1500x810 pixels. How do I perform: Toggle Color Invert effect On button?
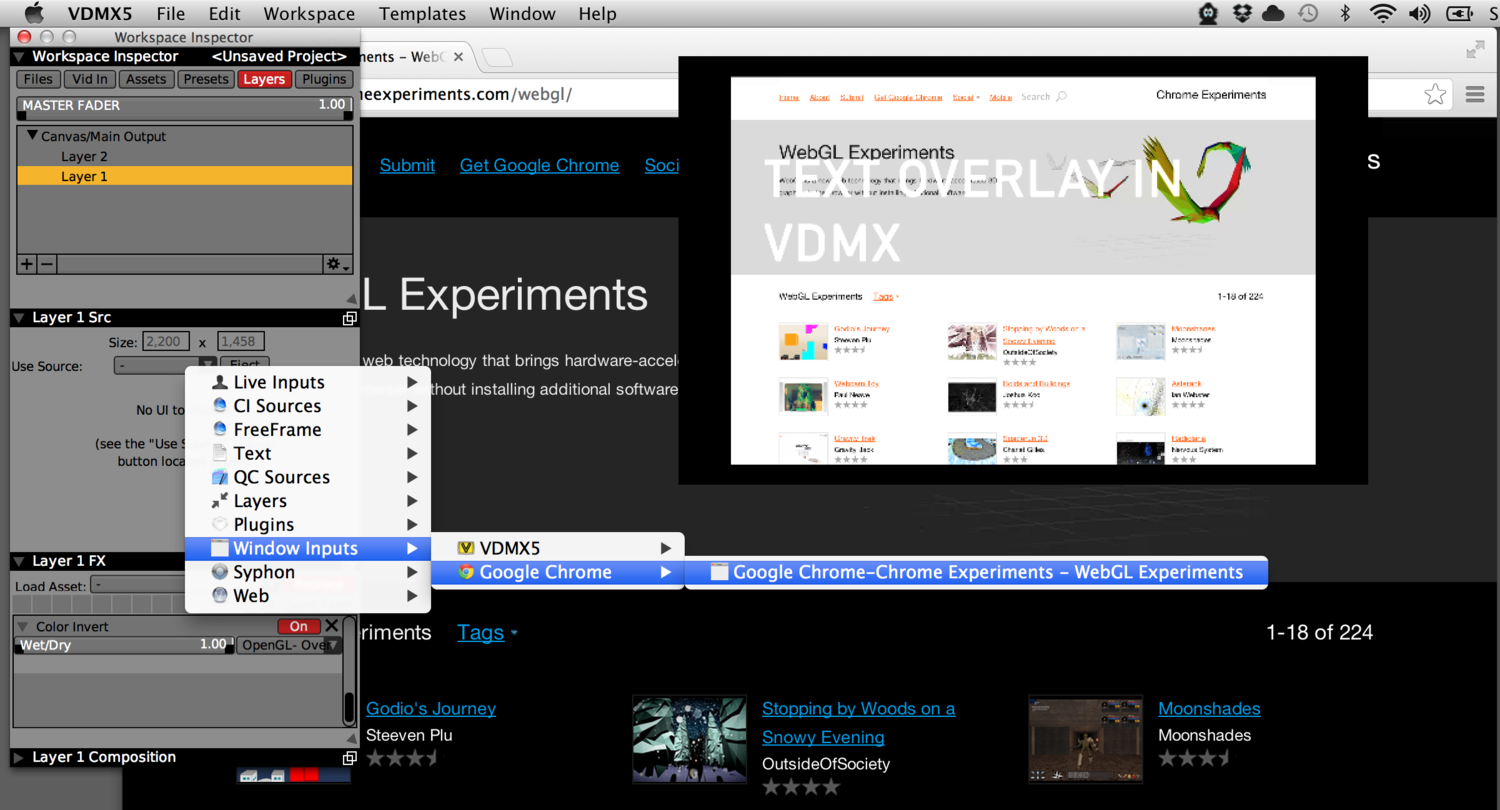coord(298,626)
